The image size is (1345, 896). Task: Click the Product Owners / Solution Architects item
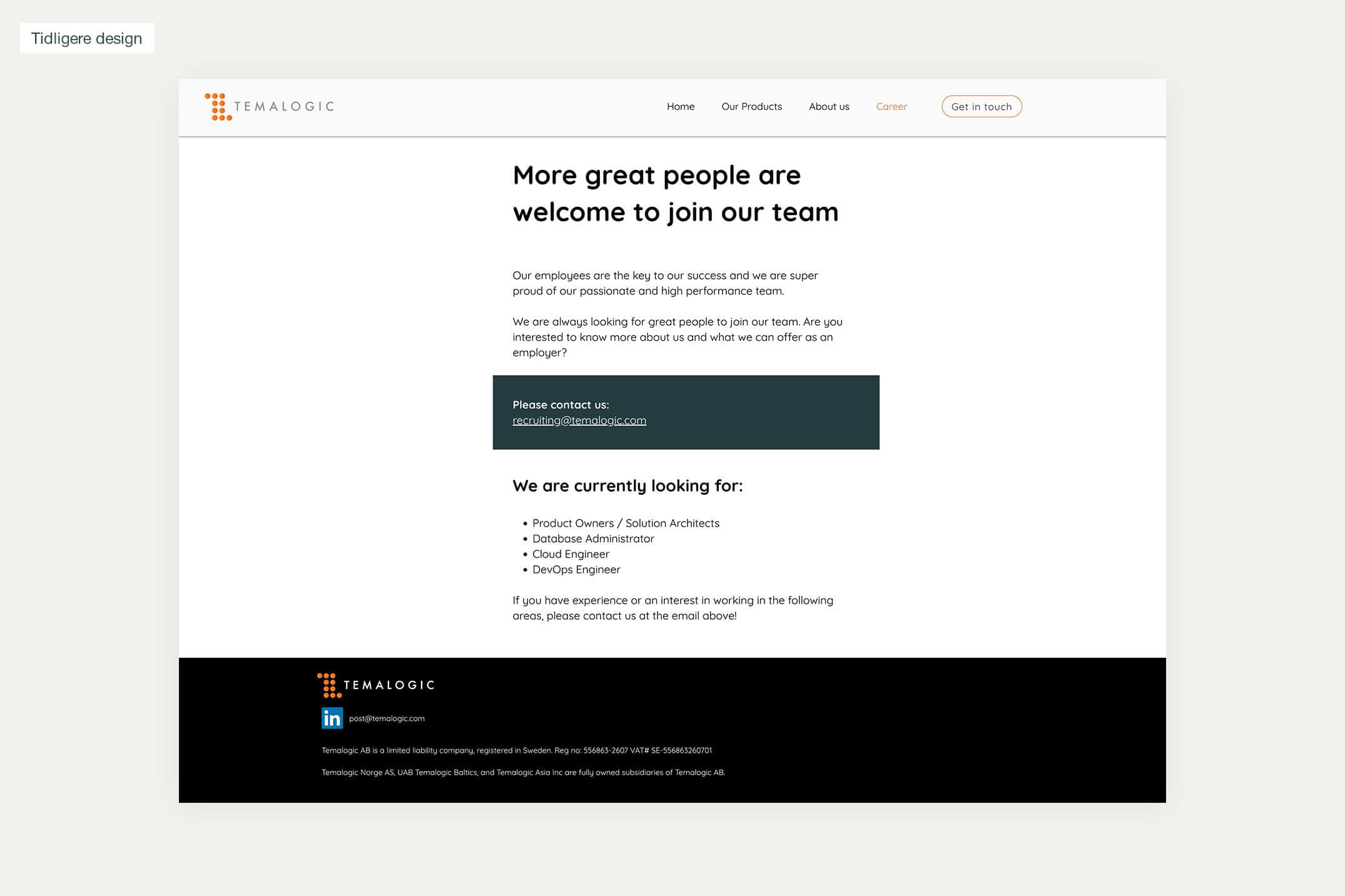[625, 523]
